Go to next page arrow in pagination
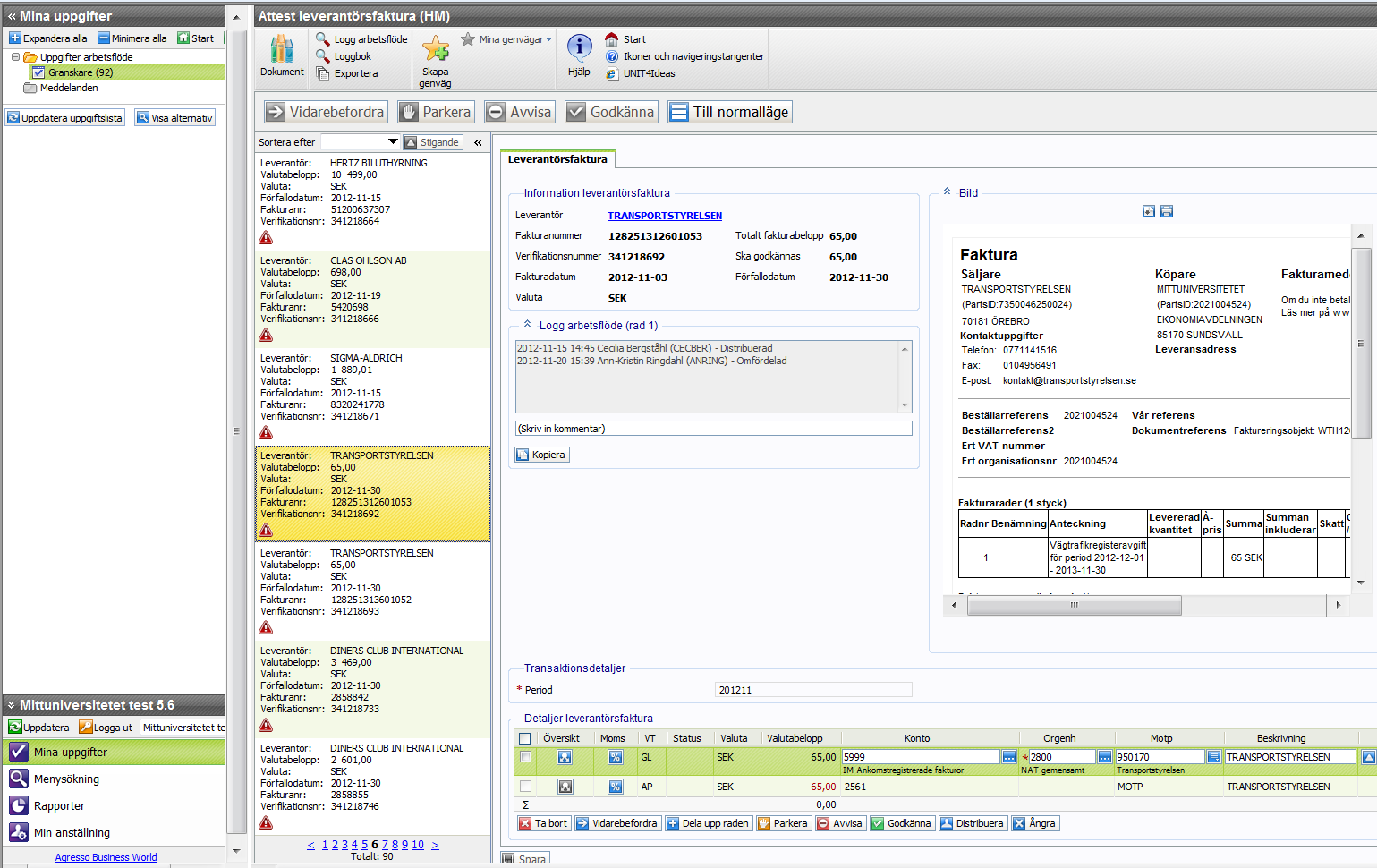 click(x=436, y=845)
